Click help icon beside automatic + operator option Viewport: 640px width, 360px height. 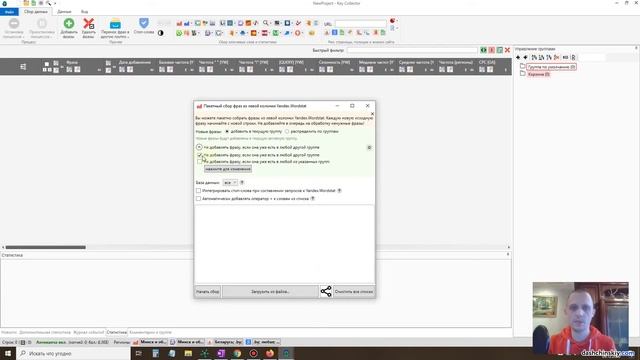pyautogui.click(x=313, y=198)
